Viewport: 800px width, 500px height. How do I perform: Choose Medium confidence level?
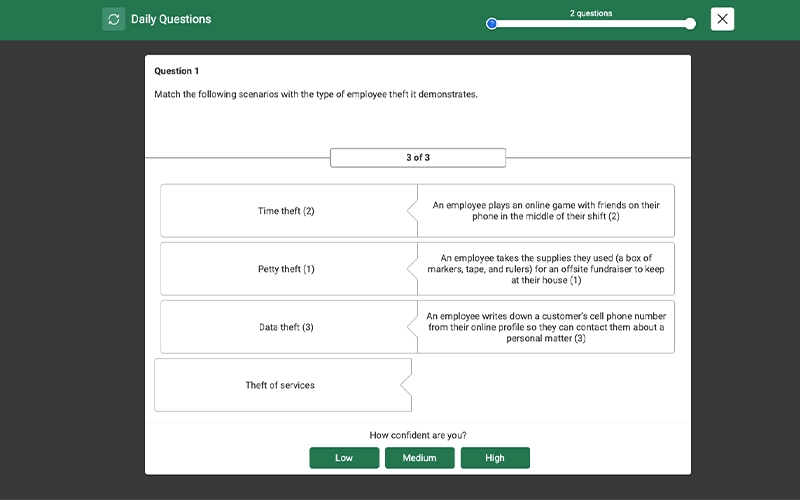tap(419, 458)
